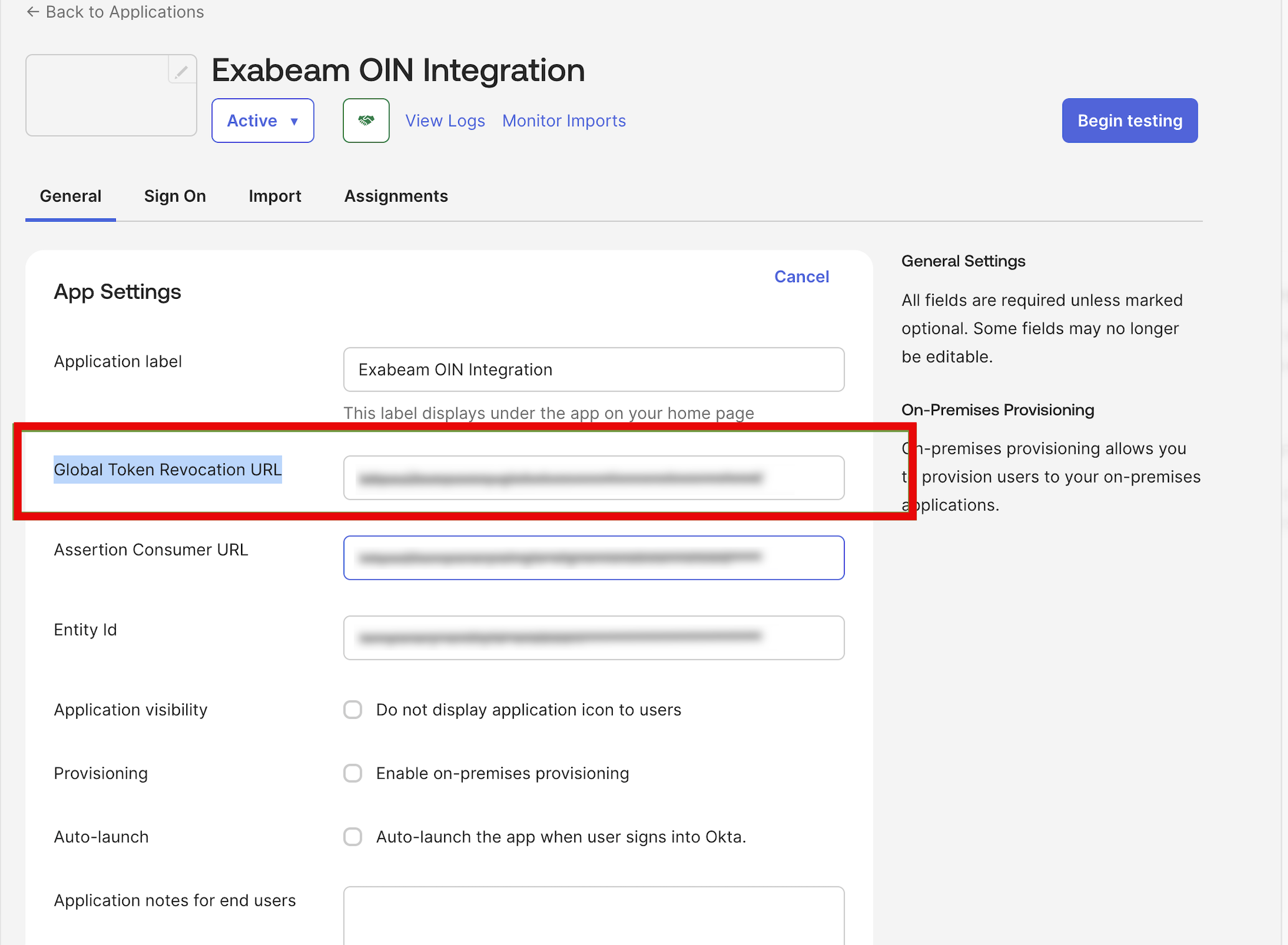Click the back arrow to Applications
1288x945 pixels.
32,12
